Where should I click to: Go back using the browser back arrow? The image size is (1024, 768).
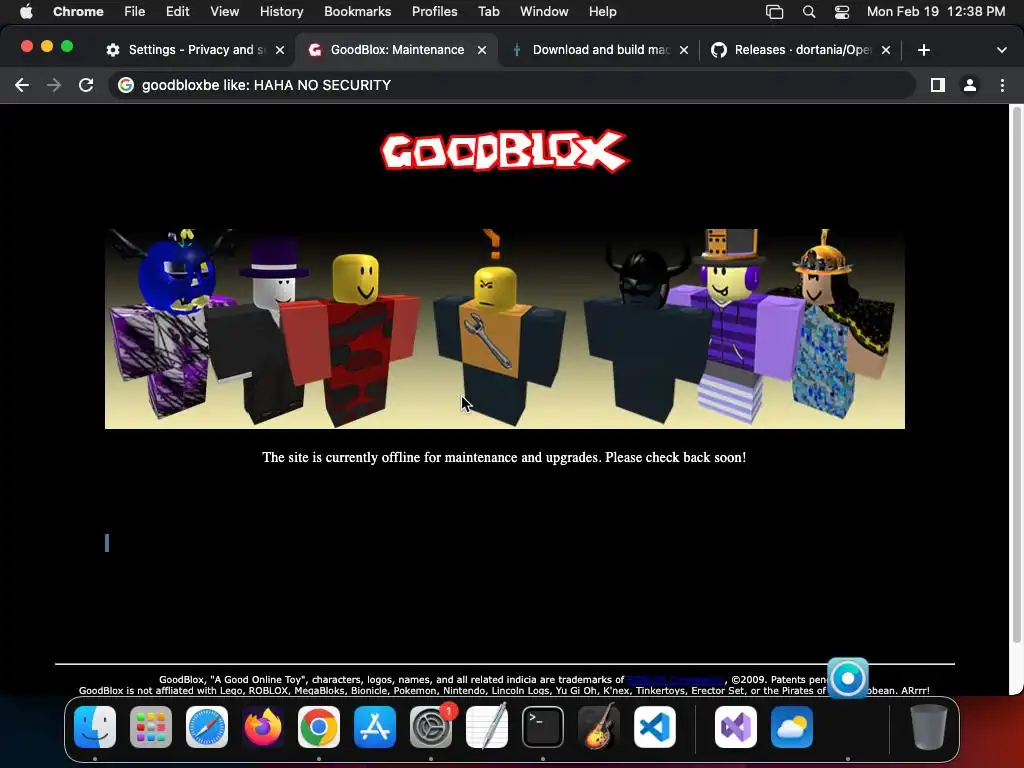pyautogui.click(x=22, y=85)
